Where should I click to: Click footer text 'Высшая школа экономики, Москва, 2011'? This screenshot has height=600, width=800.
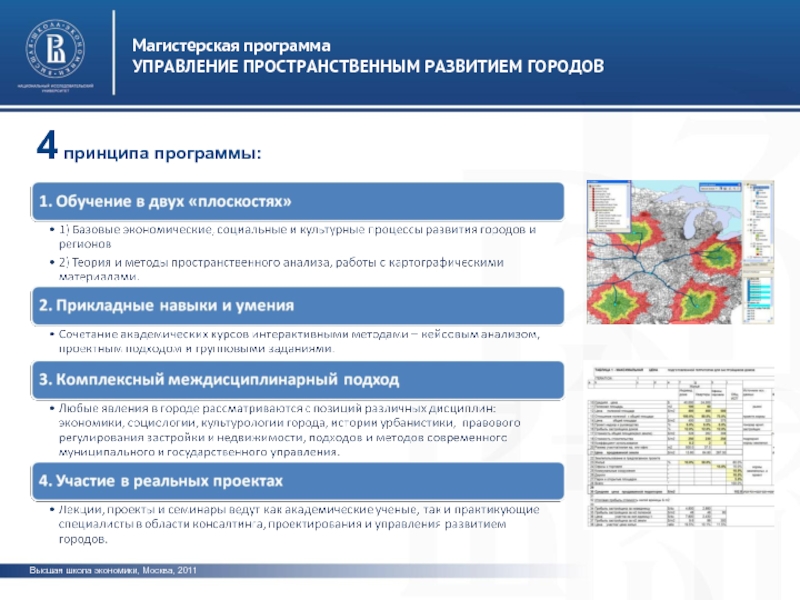pyautogui.click(x=113, y=570)
